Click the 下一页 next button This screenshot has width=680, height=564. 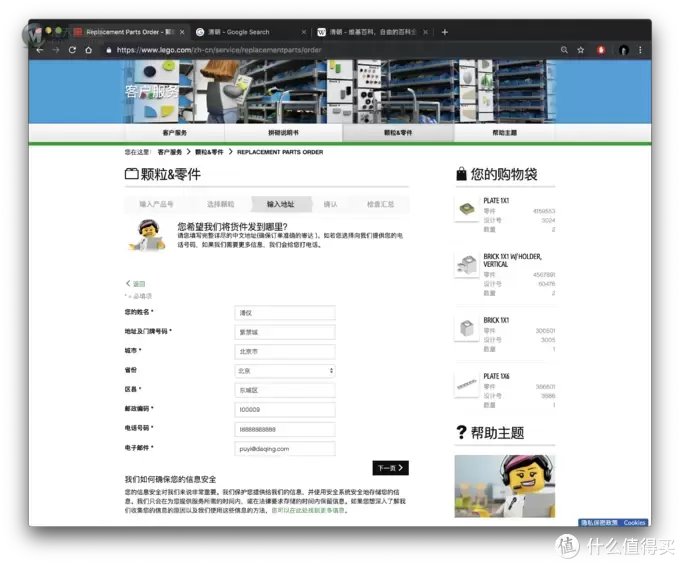[x=390, y=468]
